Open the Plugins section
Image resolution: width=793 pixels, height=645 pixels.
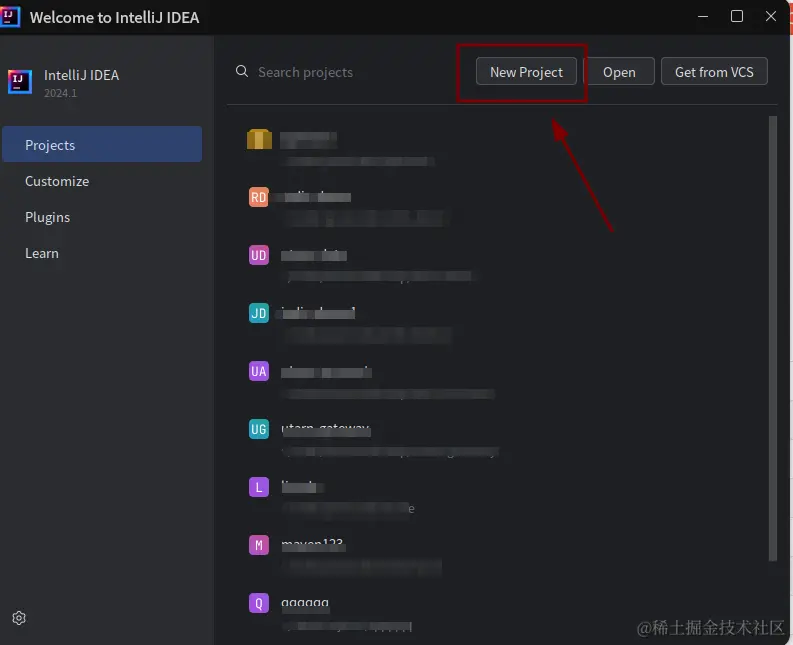[x=102, y=217]
